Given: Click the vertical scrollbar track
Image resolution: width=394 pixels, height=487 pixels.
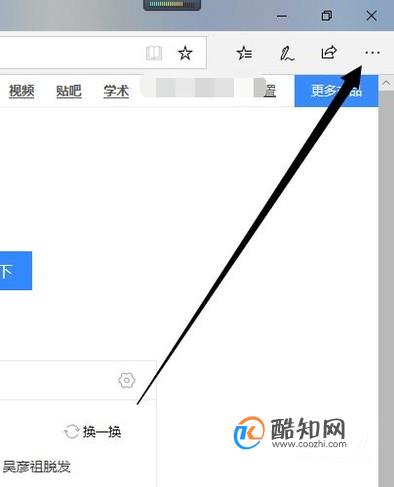Looking at the screenshot, I should (386, 287).
